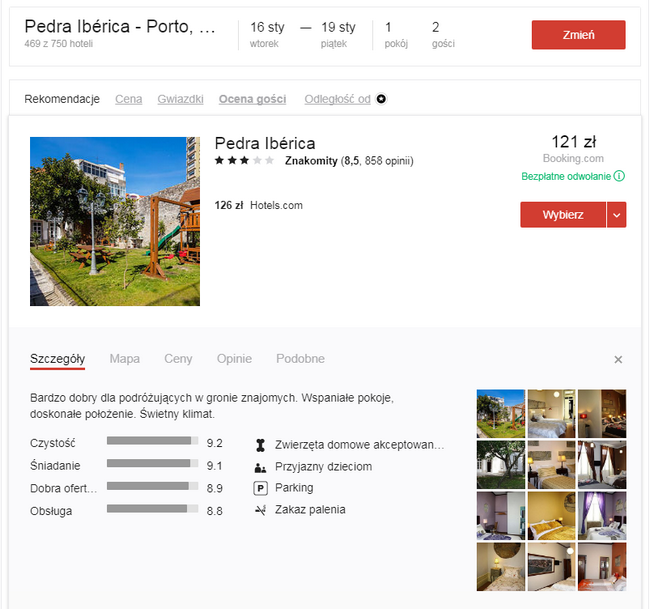Open the check-in date 16 sty
This screenshot has width=650, height=609.
[267, 33]
